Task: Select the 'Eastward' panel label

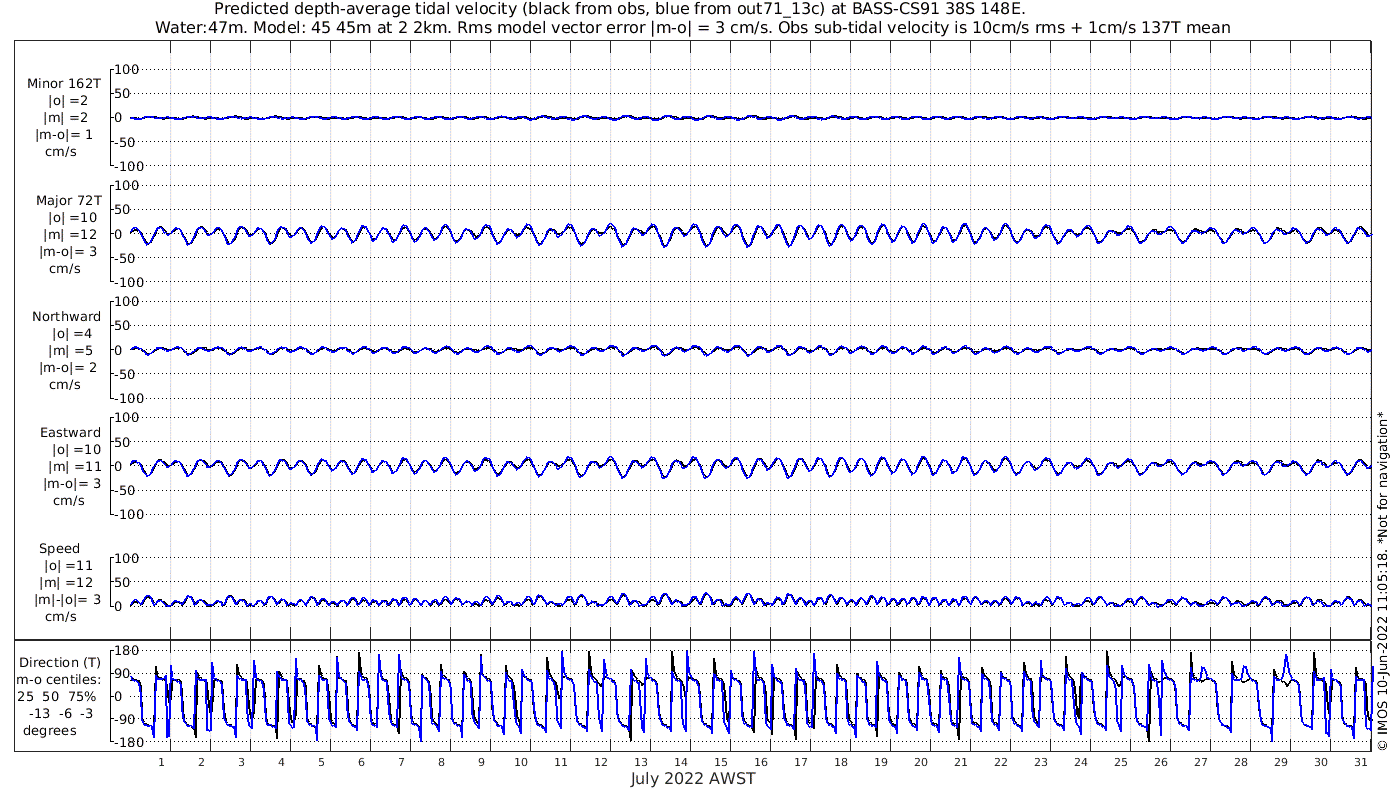Action: [70, 432]
